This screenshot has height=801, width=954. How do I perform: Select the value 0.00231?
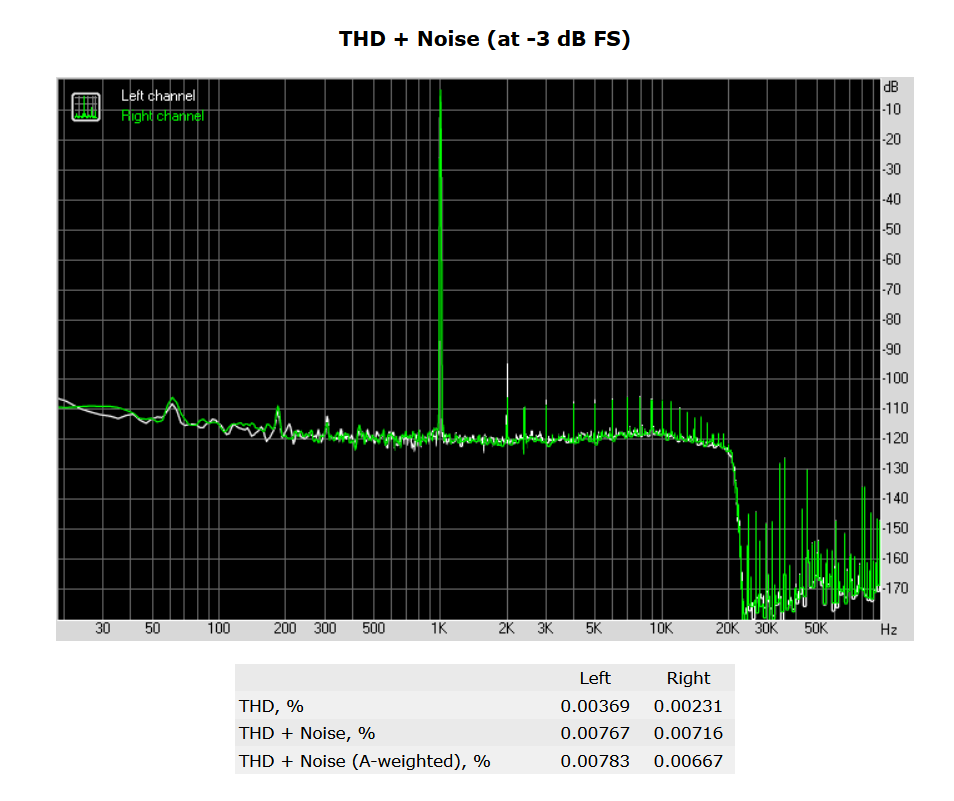(x=688, y=706)
